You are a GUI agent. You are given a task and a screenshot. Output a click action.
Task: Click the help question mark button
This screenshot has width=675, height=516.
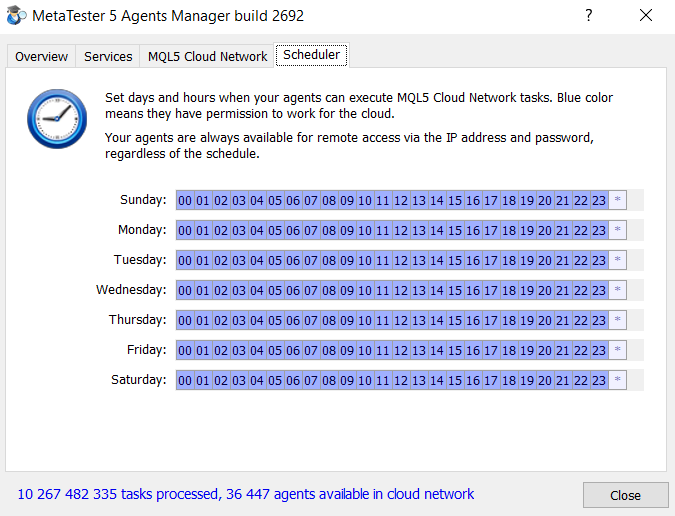click(x=589, y=16)
